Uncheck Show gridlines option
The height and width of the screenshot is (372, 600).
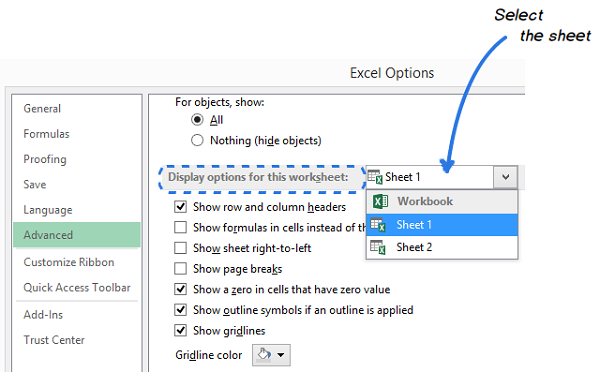pos(180,330)
